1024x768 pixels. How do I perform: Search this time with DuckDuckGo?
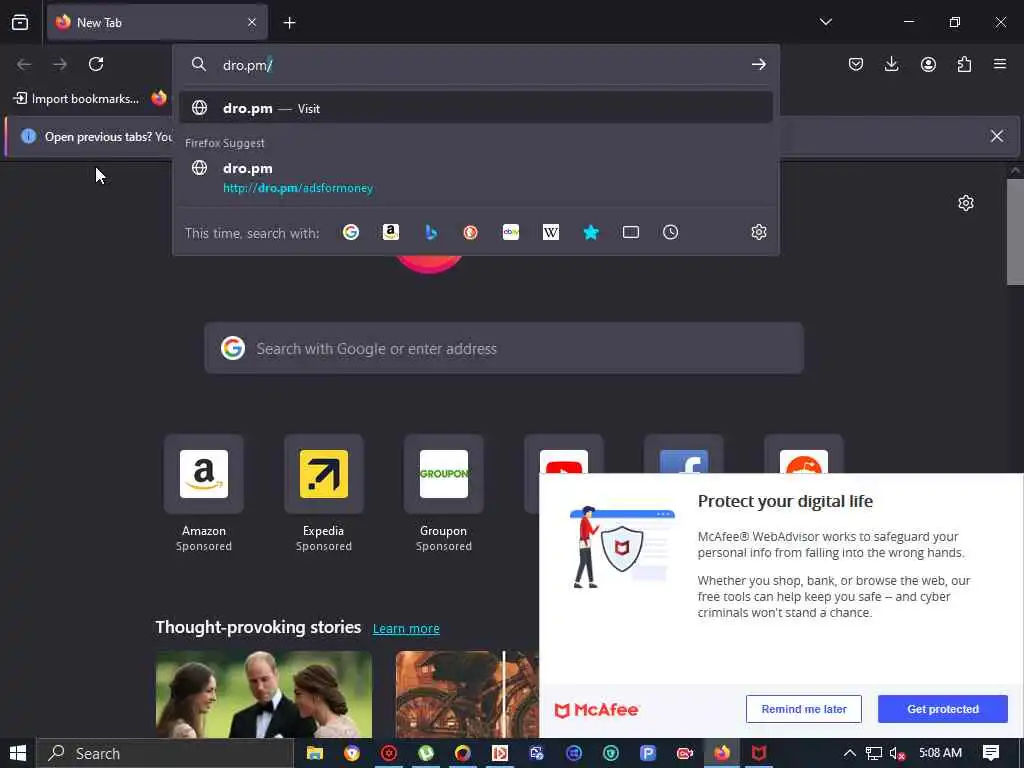point(470,232)
